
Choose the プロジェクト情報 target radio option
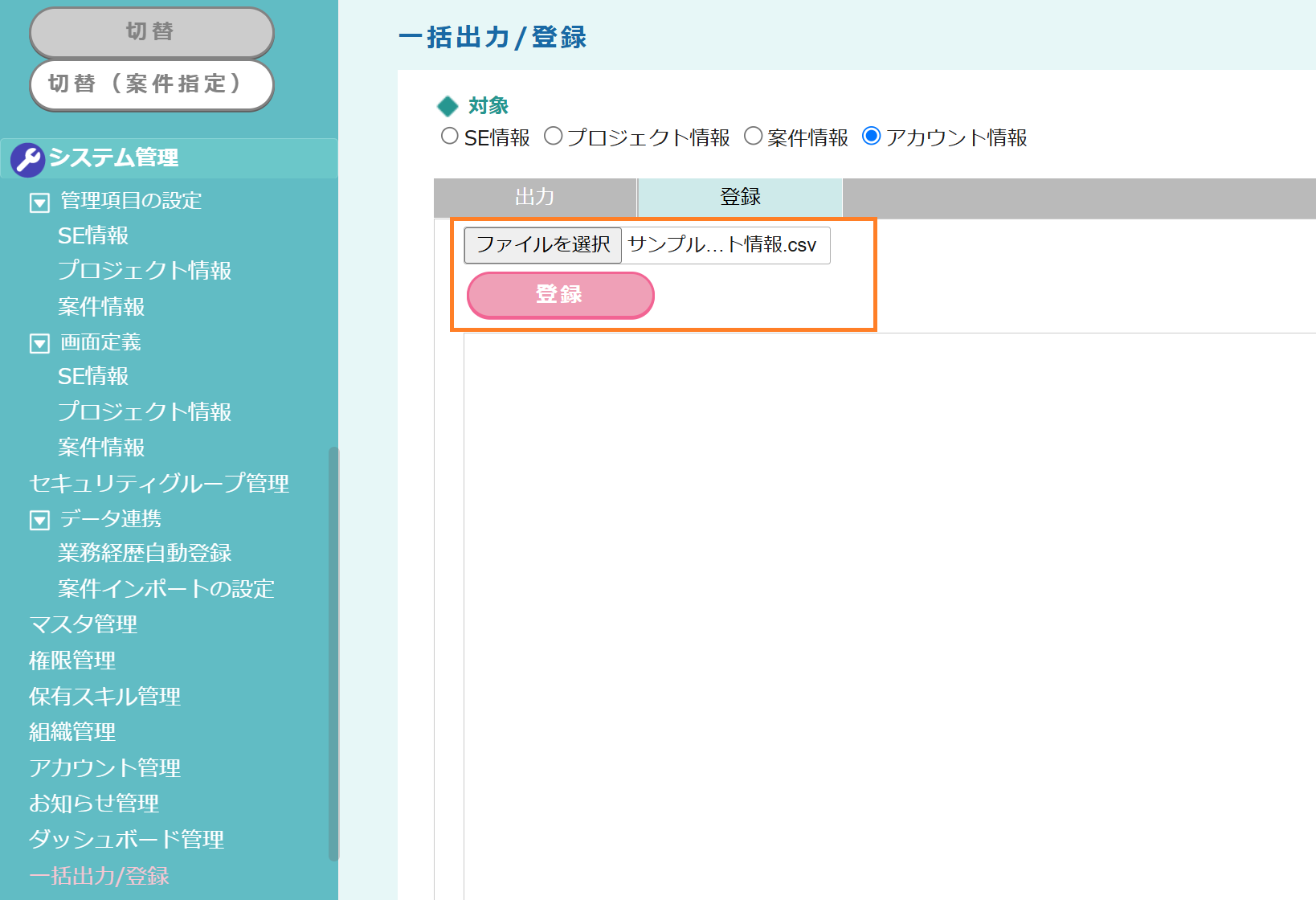pos(553,137)
